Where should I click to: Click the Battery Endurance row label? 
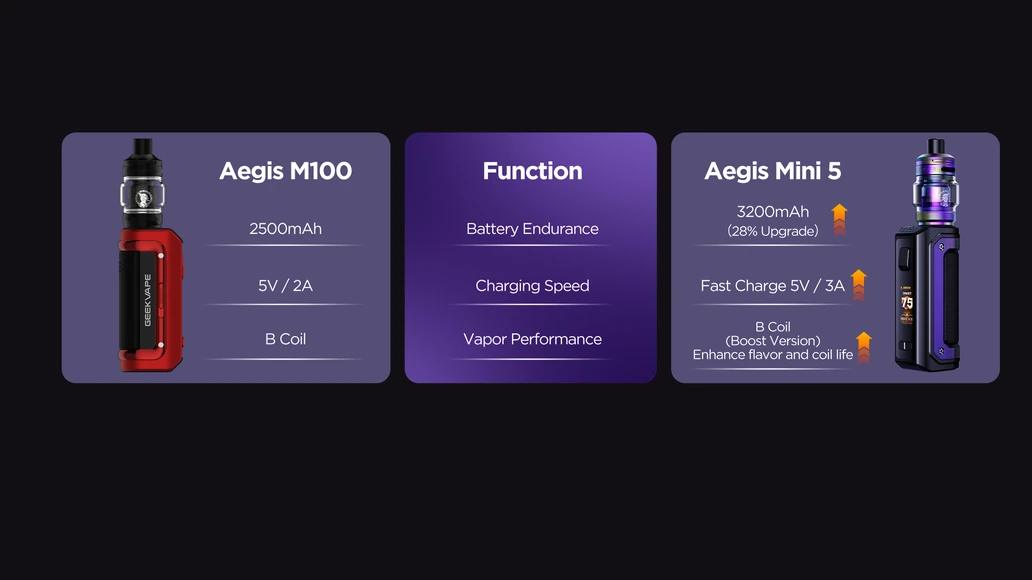pos(532,228)
